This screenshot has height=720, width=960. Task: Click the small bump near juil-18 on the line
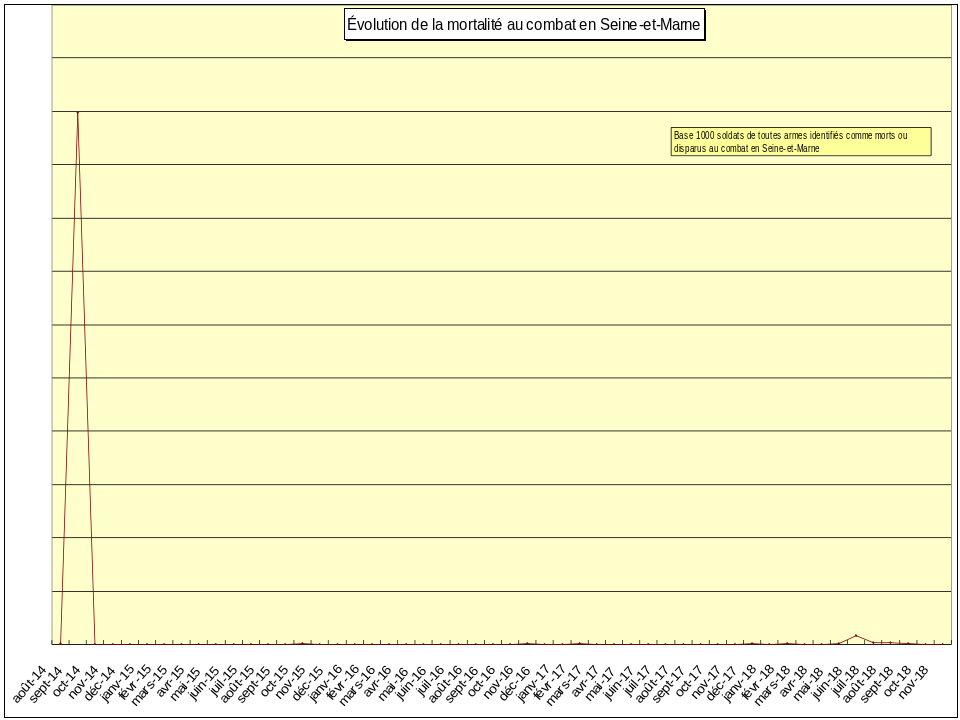(856, 636)
